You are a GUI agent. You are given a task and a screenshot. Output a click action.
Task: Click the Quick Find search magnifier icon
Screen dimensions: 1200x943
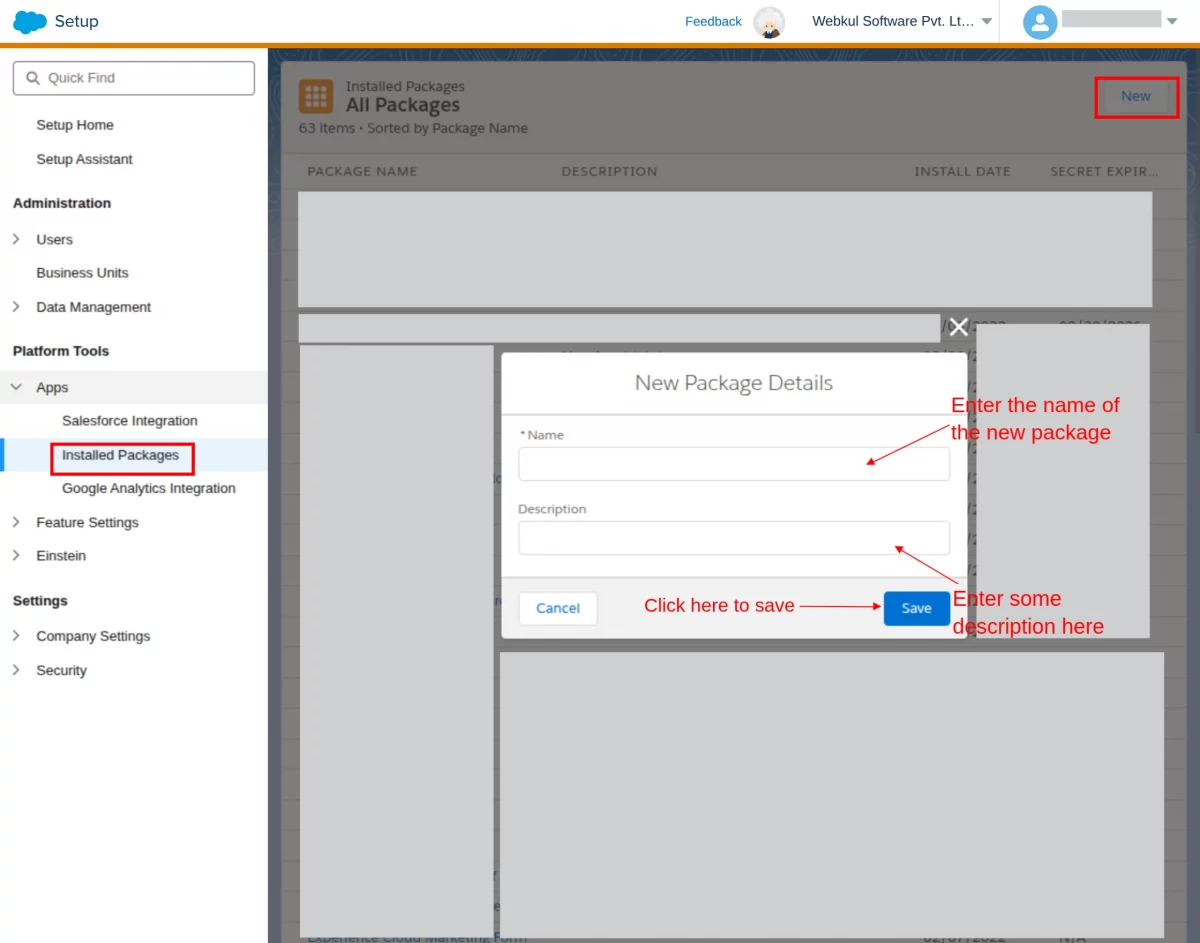[x=33, y=78]
